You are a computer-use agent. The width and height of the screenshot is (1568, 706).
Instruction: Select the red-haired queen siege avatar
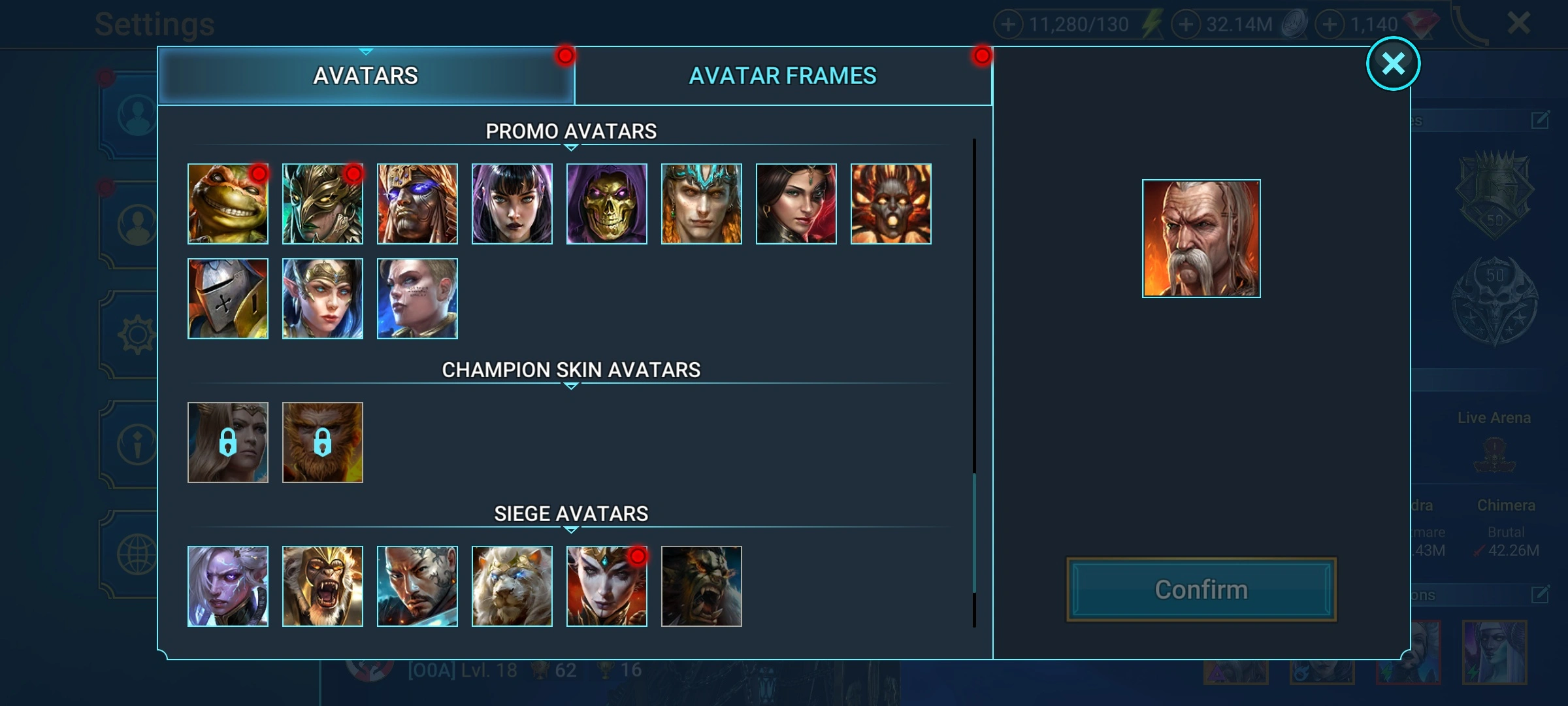pos(606,586)
